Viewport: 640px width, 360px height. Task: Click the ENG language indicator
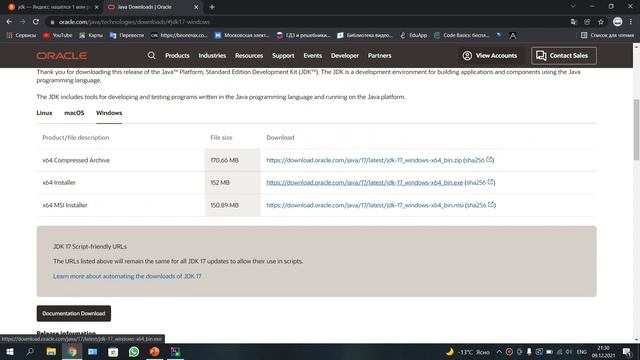click(582, 352)
